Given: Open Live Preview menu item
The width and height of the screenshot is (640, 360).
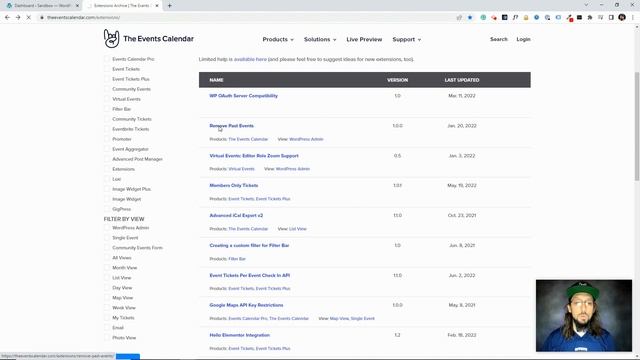Looking at the screenshot, I should [x=364, y=40].
